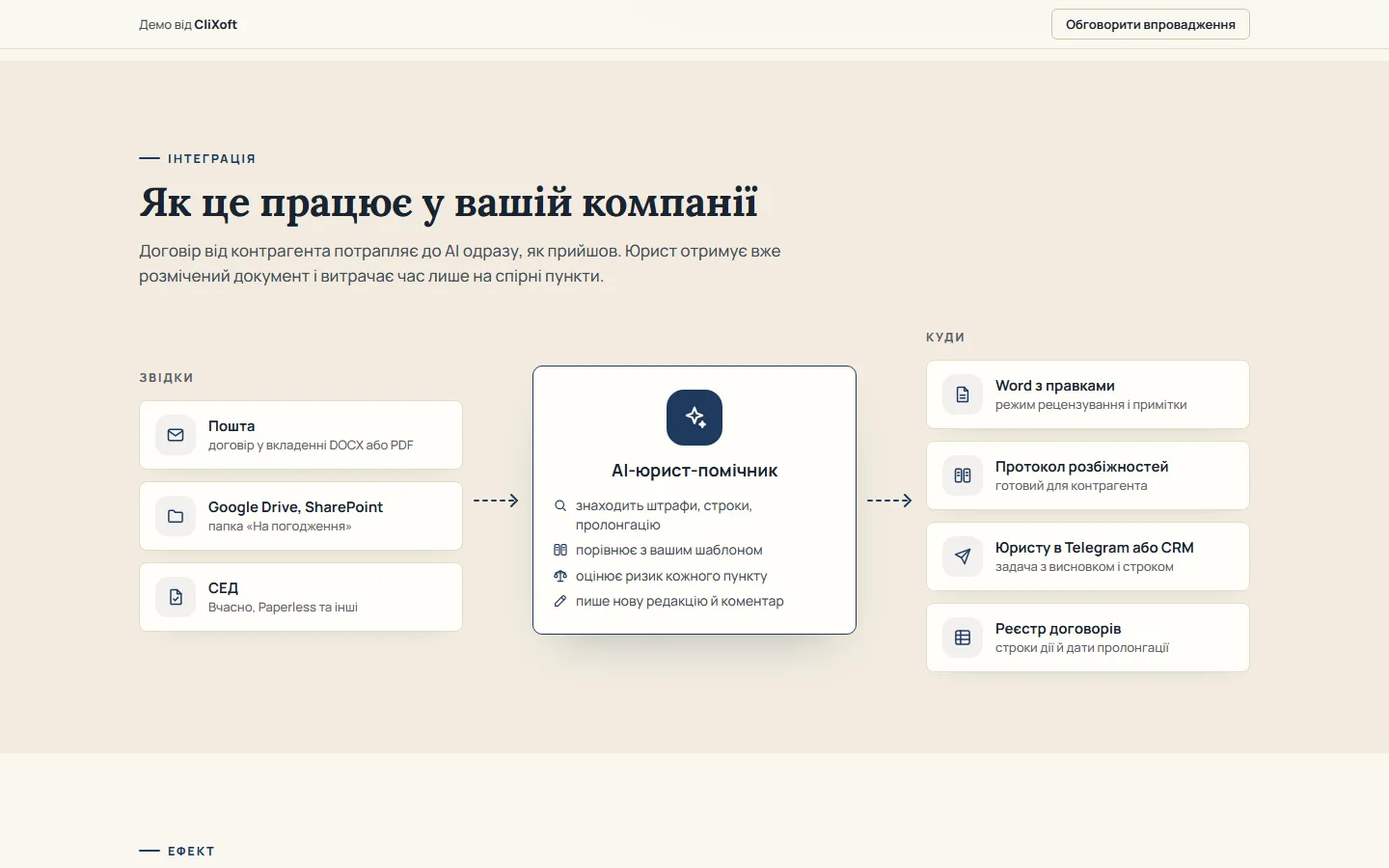Open the Обговорити впровадження button
Image resolution: width=1389 pixels, height=868 pixels.
[1151, 24]
